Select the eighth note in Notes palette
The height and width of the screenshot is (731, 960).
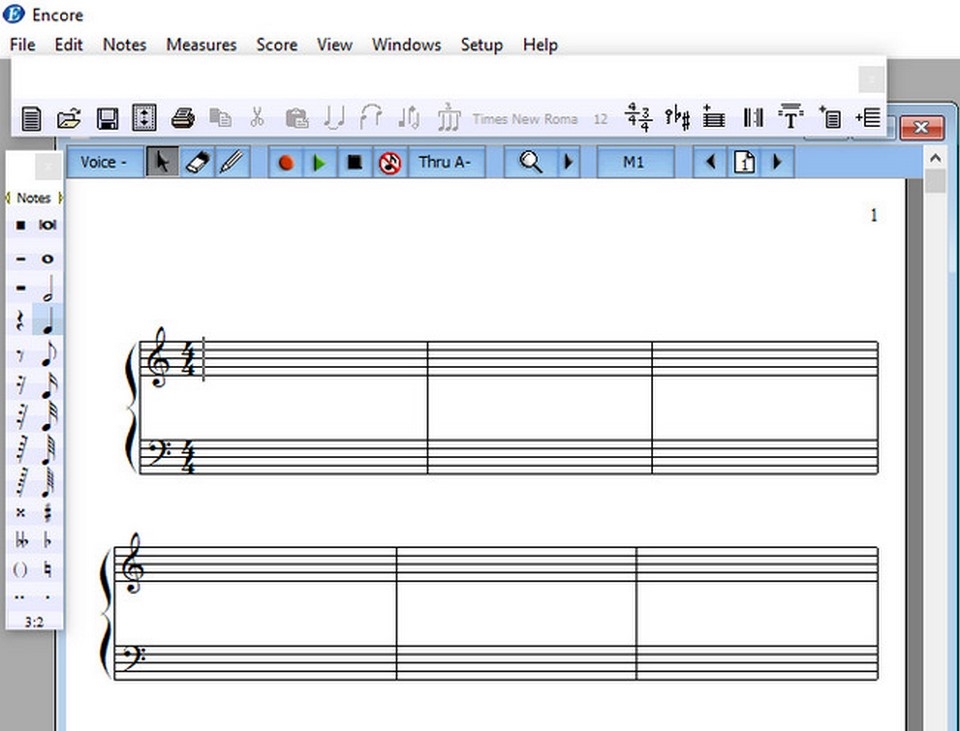48,354
